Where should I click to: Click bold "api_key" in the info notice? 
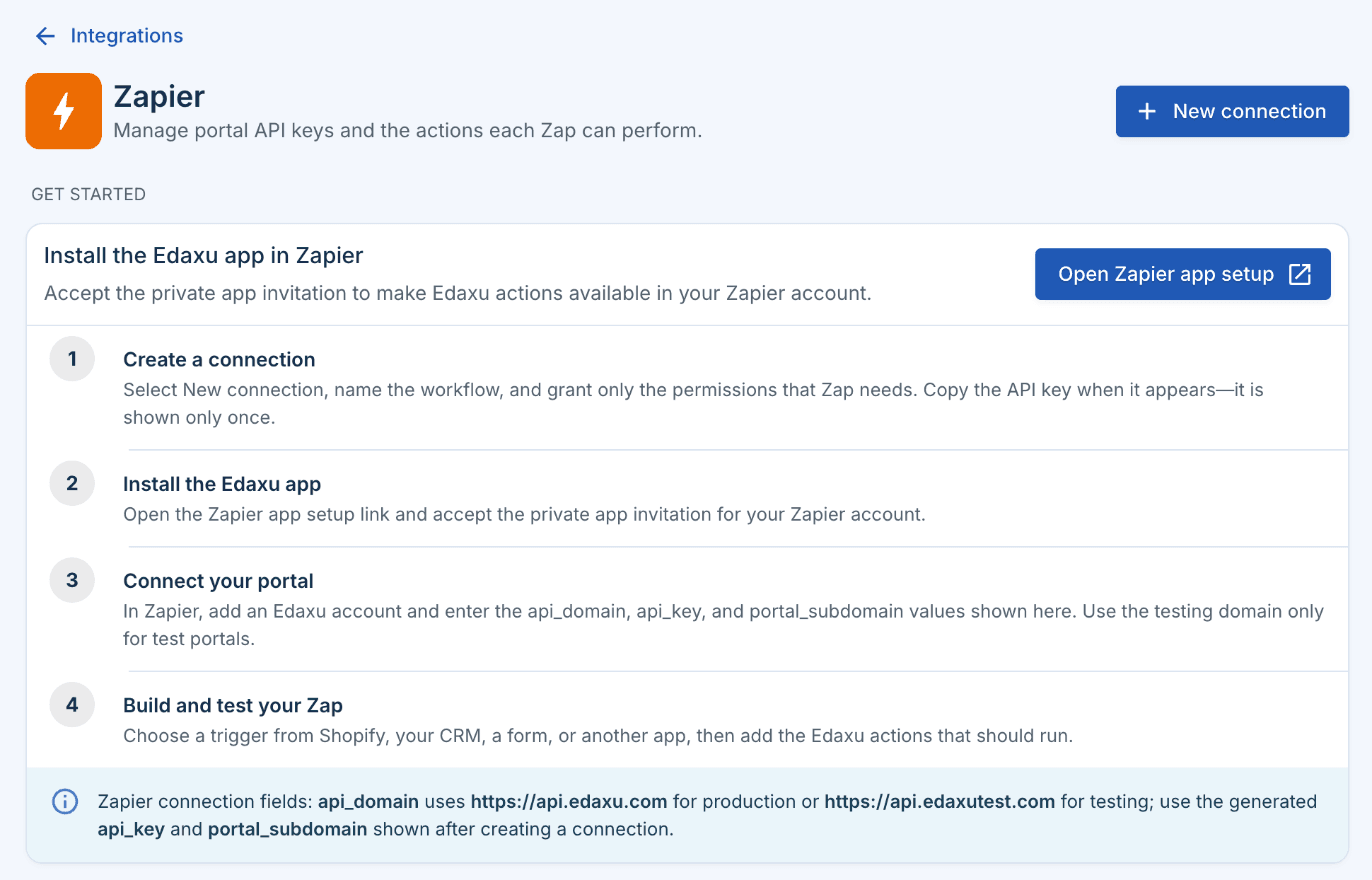(x=130, y=829)
